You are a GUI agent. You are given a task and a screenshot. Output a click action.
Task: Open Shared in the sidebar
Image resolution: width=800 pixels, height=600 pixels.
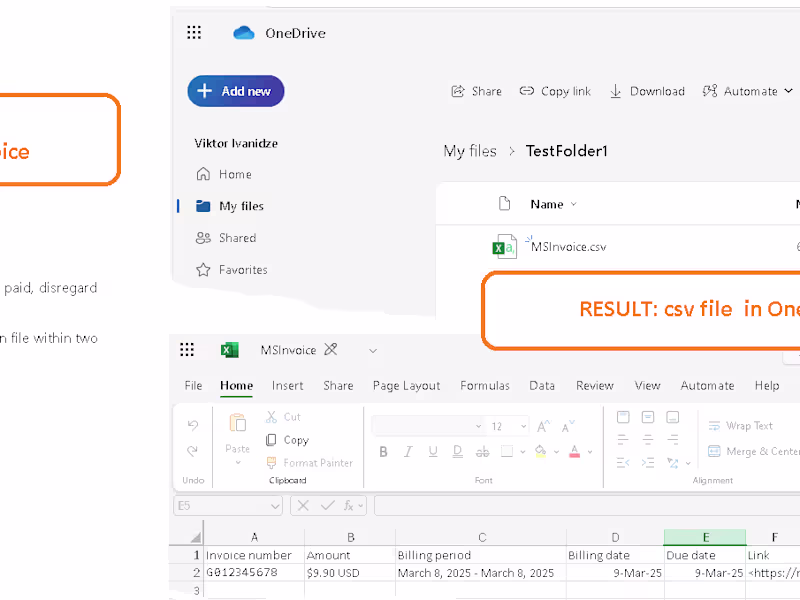(x=226, y=238)
